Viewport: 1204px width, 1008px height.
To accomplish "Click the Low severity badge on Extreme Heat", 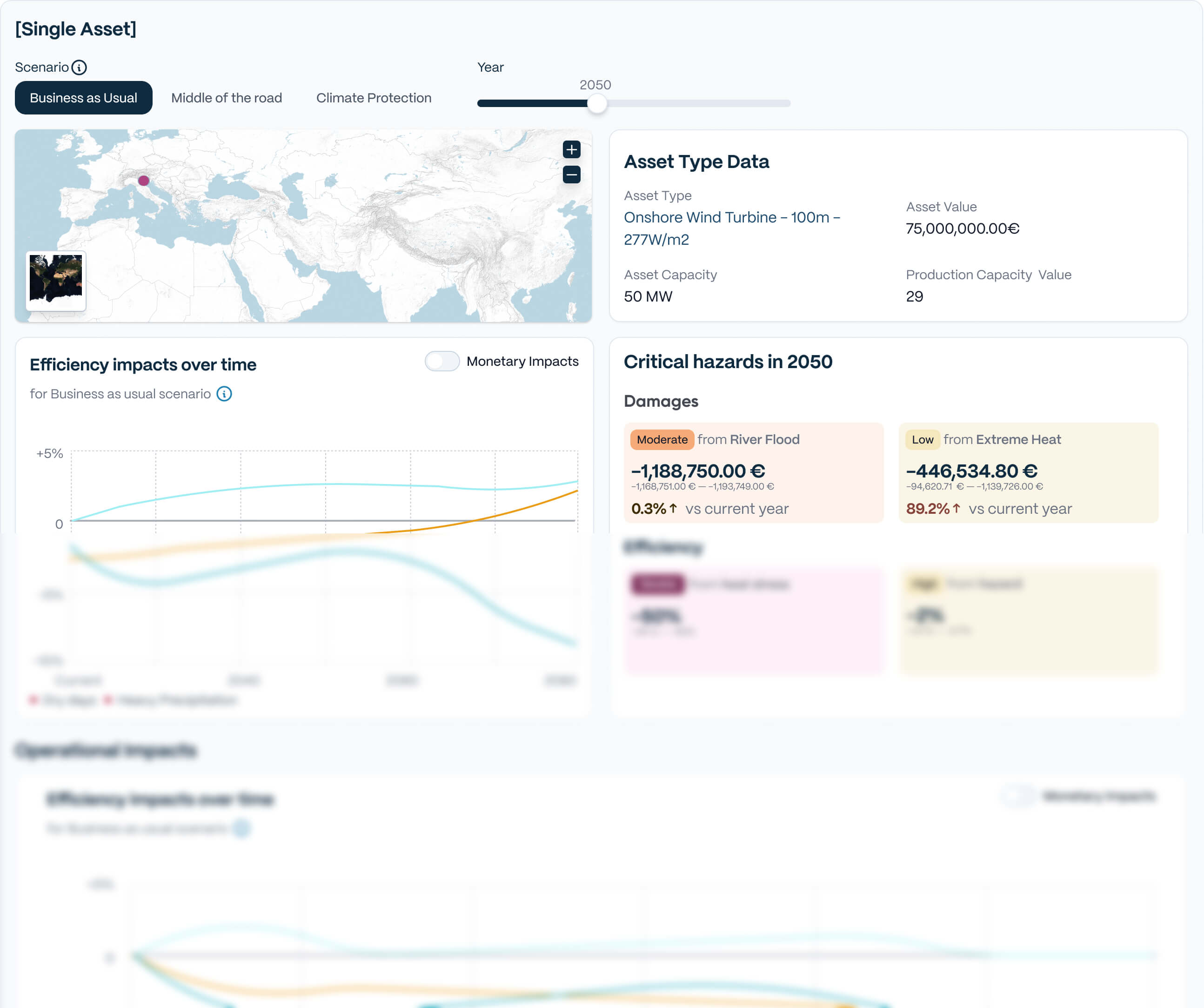I will pyautogui.click(x=923, y=440).
